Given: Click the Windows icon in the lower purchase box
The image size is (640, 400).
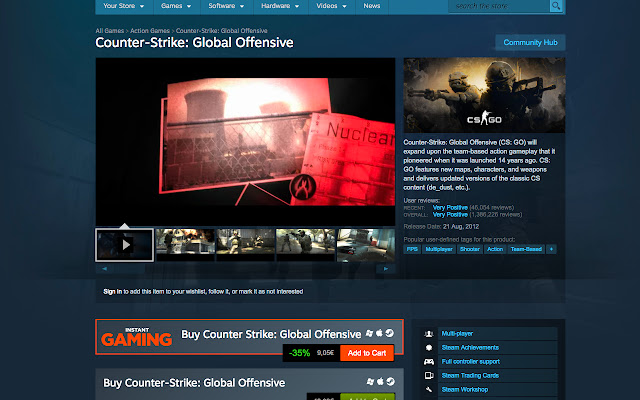Looking at the screenshot, I should pos(370,382).
